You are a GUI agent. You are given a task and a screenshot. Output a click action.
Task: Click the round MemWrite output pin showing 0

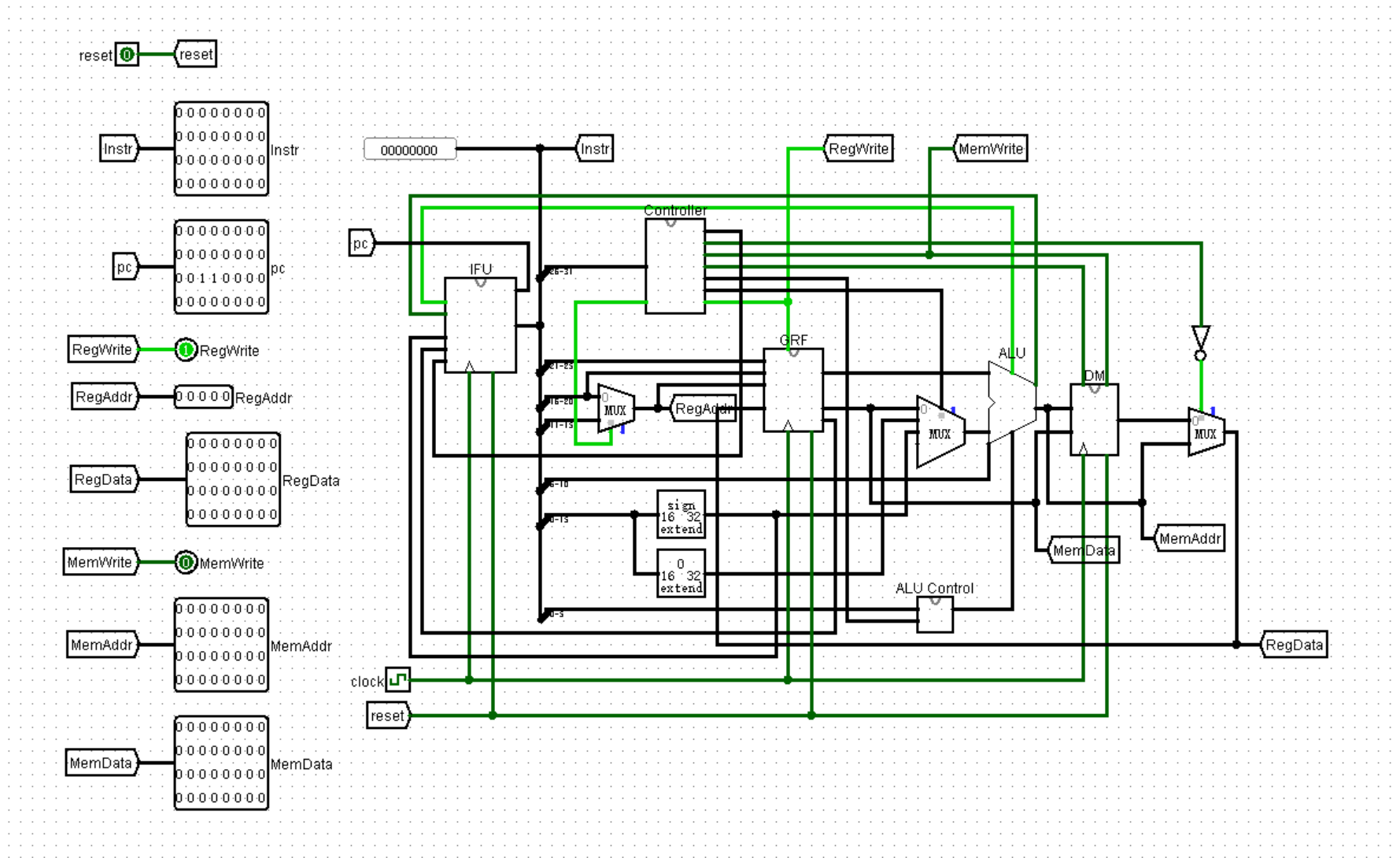click(186, 562)
